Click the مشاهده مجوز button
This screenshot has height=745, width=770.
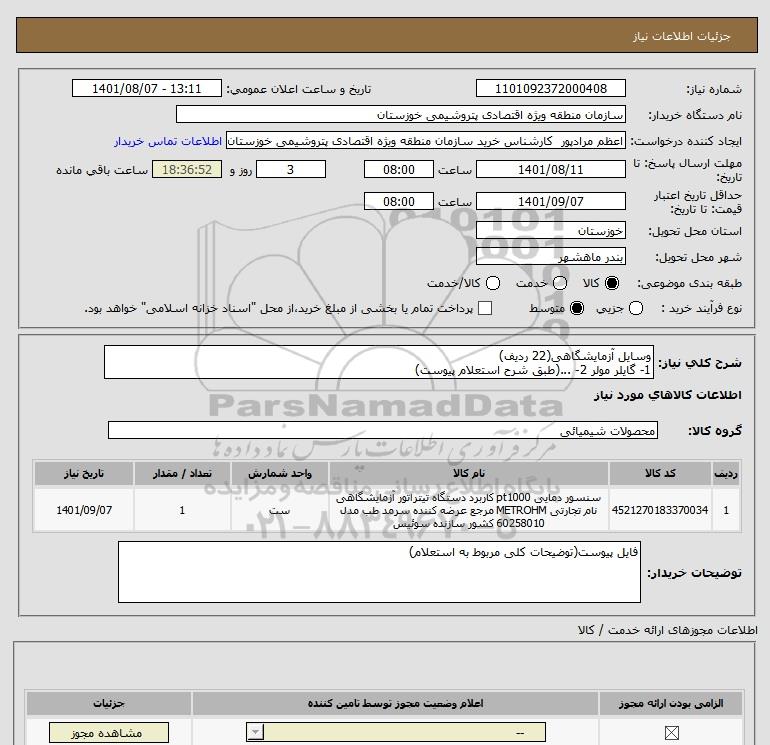[x=109, y=733]
